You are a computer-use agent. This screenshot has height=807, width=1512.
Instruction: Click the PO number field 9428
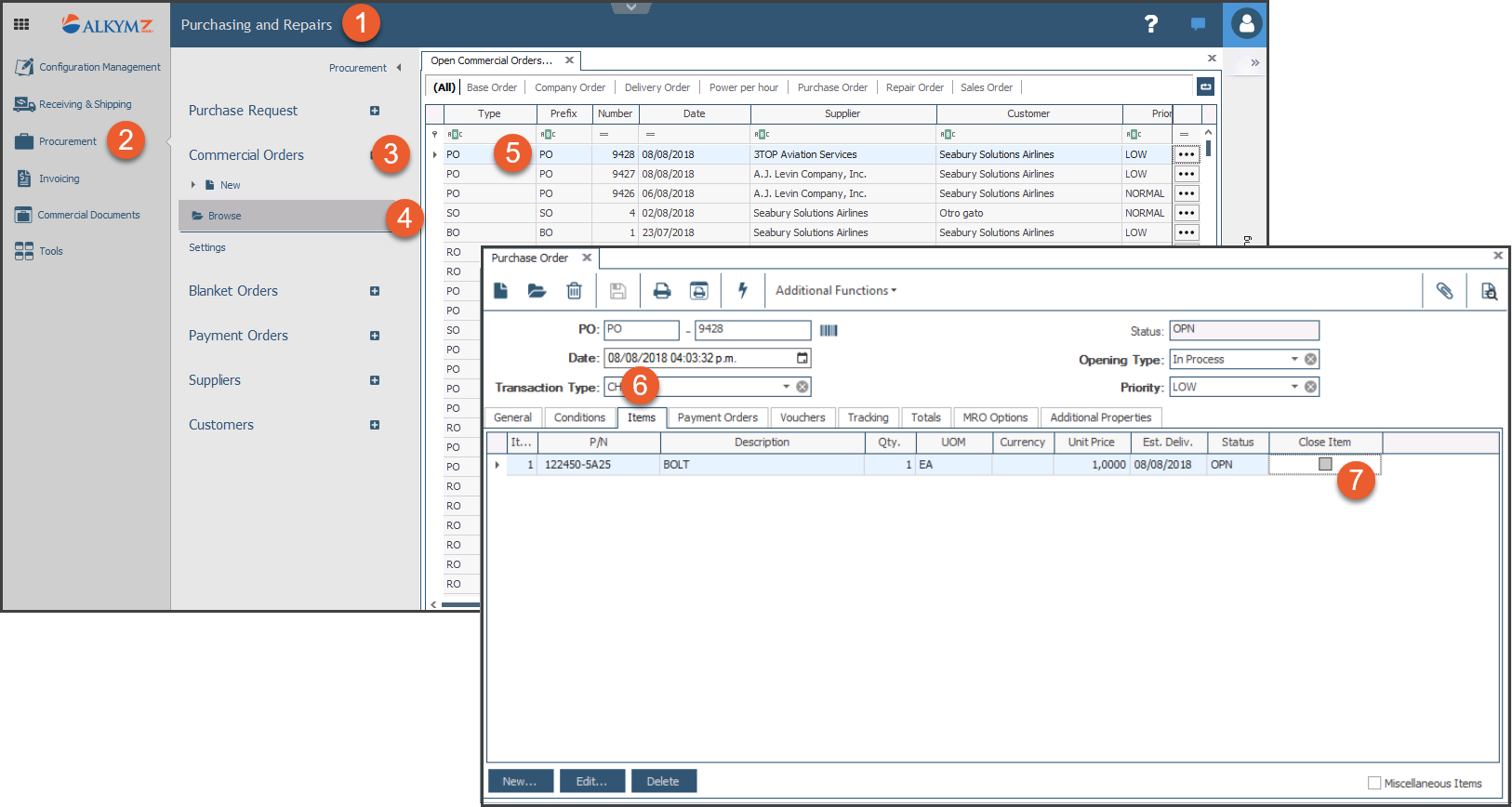click(752, 329)
